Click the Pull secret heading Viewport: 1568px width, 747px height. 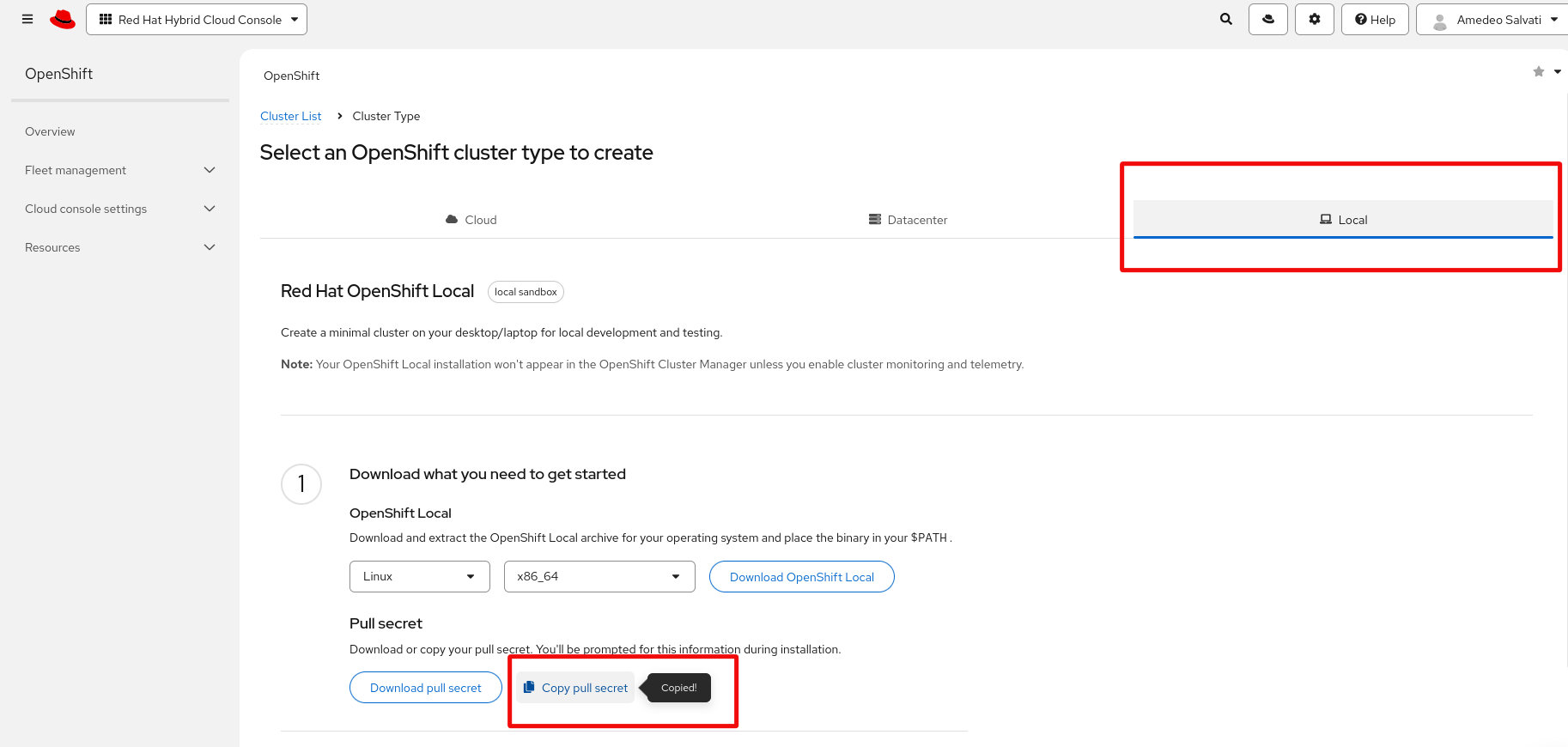[386, 623]
